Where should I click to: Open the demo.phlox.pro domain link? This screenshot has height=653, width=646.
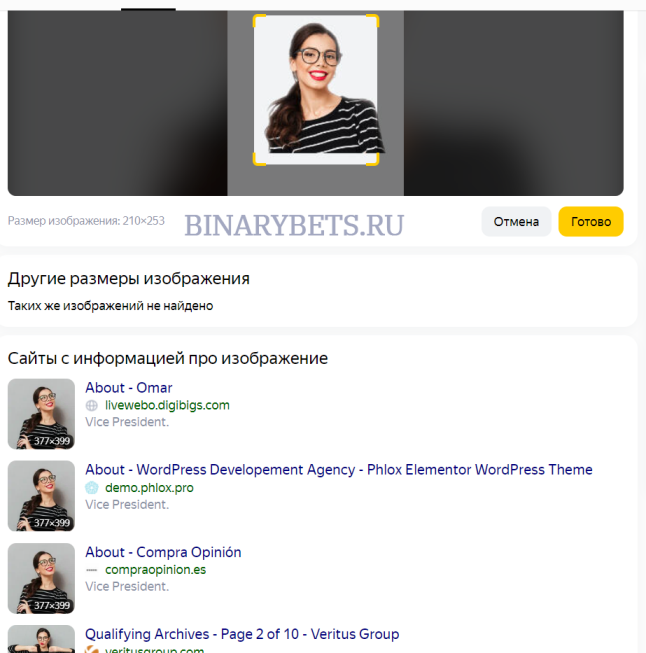(149, 488)
